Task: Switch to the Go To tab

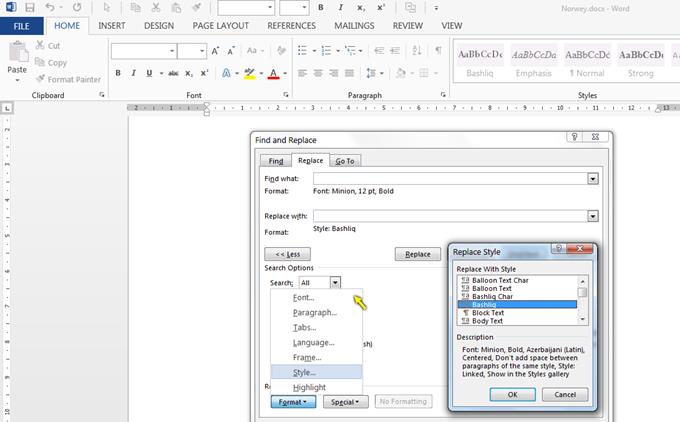Action: click(344, 160)
